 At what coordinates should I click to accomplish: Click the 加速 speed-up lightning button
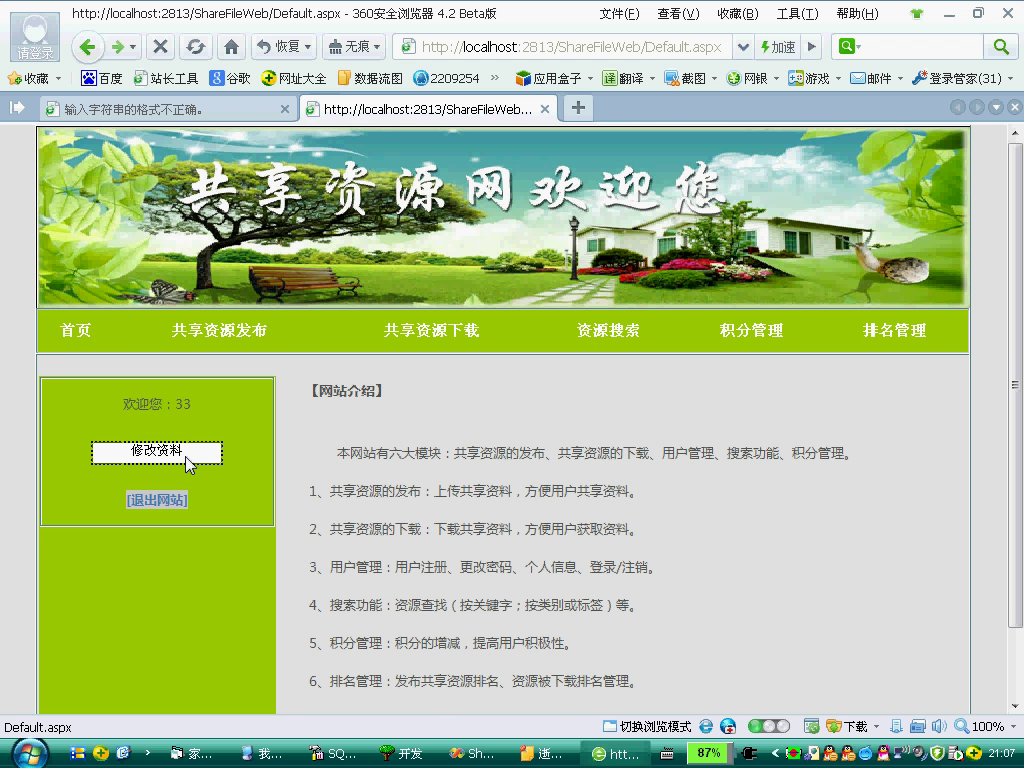(x=778, y=47)
